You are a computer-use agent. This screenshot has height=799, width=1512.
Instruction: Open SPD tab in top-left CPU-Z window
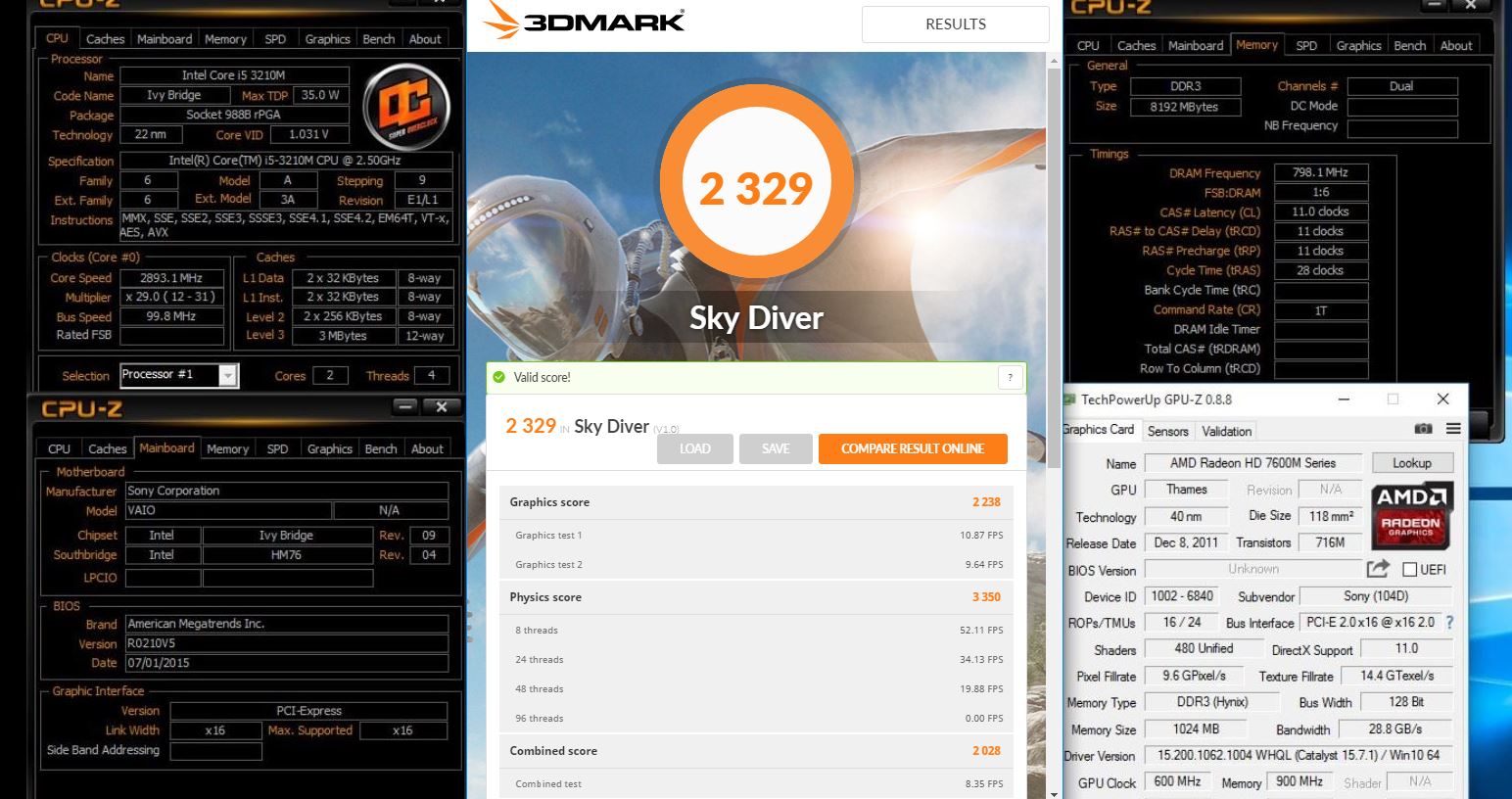275,39
